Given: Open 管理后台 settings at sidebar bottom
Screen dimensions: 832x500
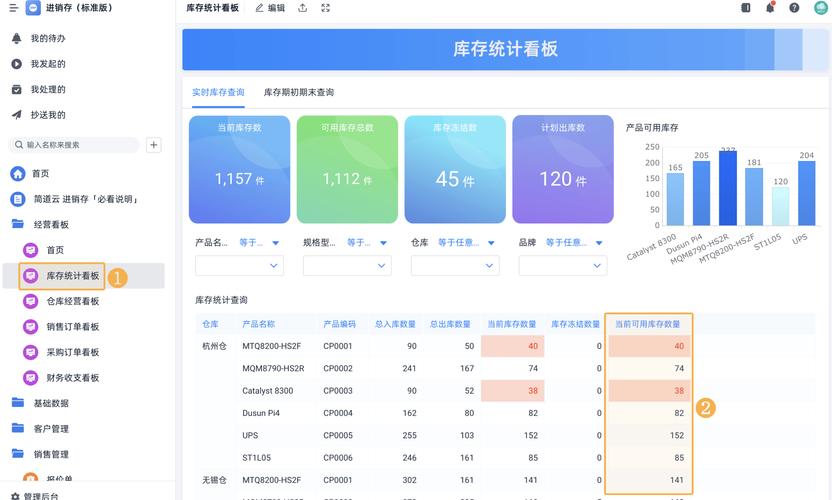Looking at the screenshot, I should 35,496.
